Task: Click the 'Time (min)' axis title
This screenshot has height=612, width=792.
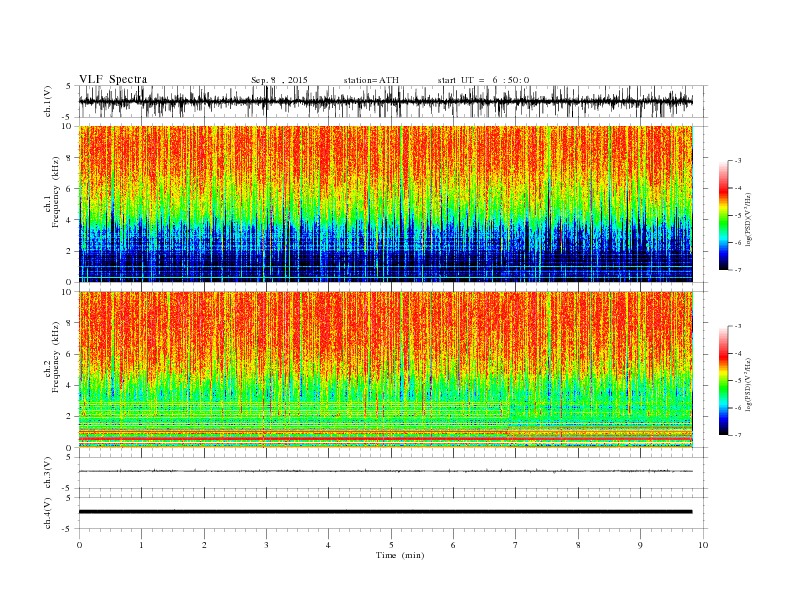Action: coord(400,555)
